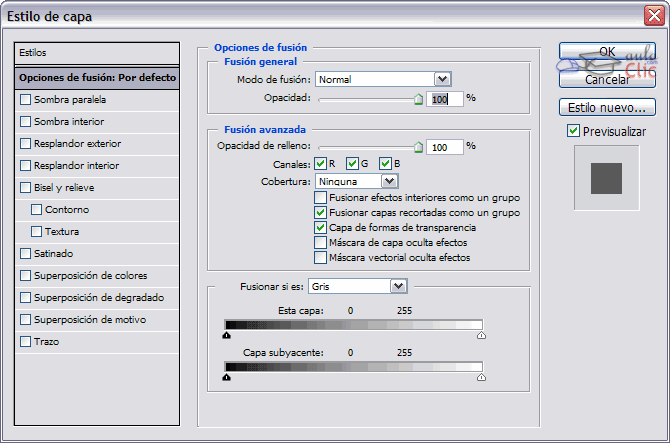Enable Máscara de capa oculta efectos
Screen dimensions: 670x443
pyautogui.click(x=320, y=243)
